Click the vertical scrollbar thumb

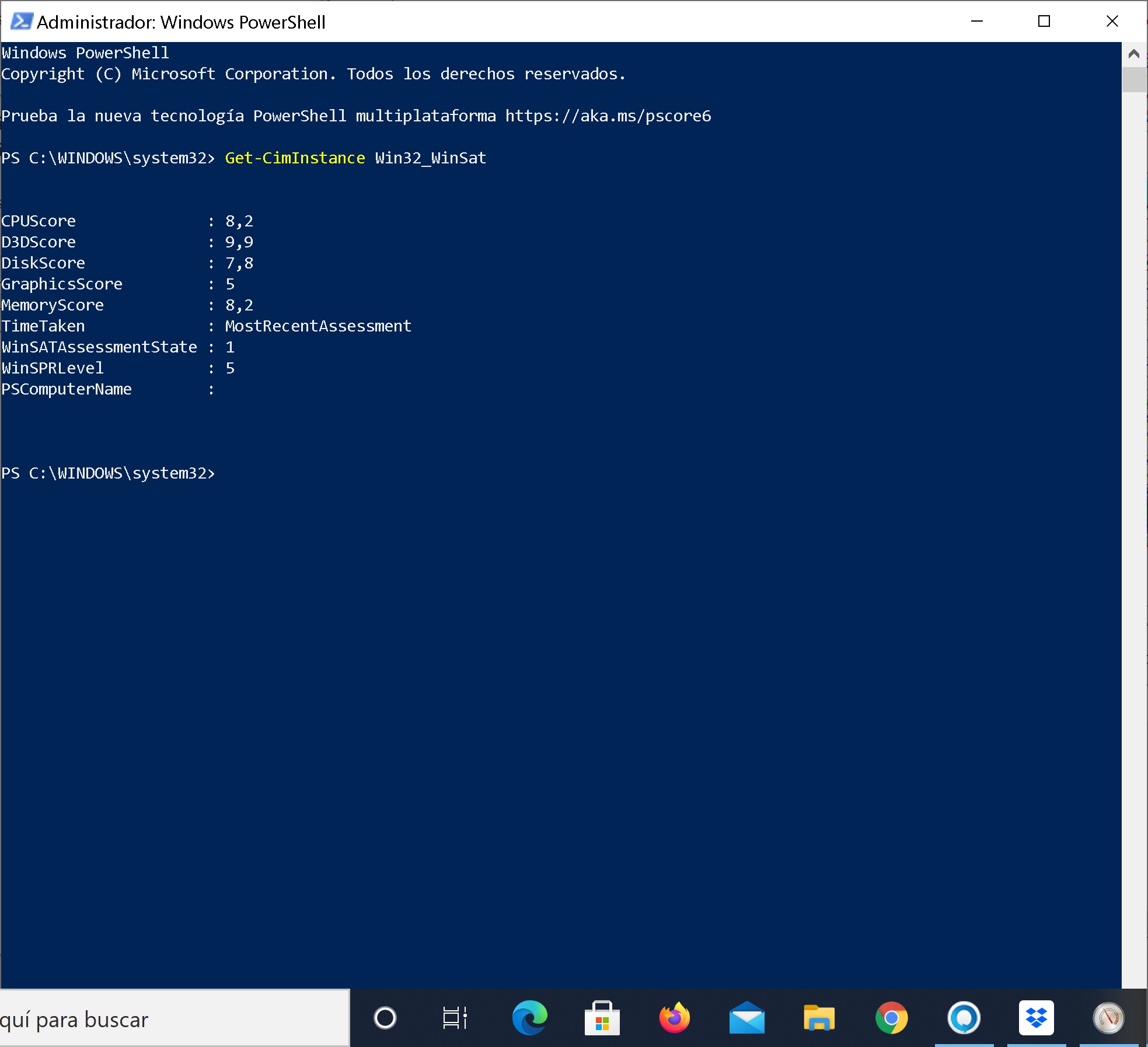point(1134,79)
